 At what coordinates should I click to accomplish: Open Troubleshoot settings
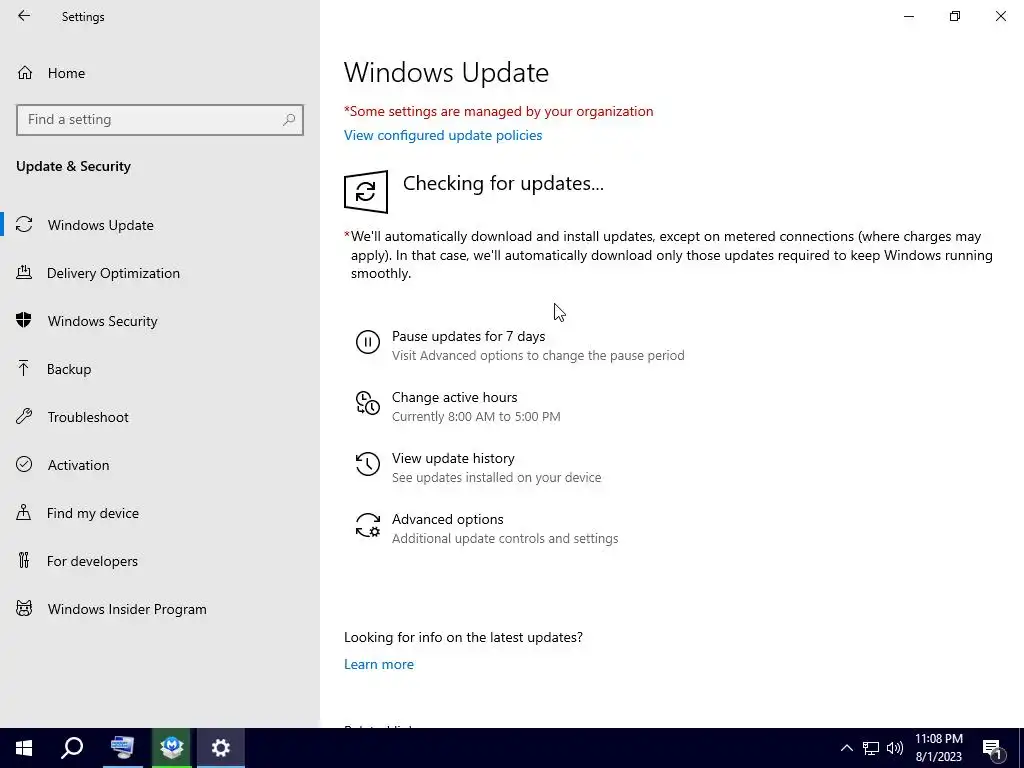88,417
